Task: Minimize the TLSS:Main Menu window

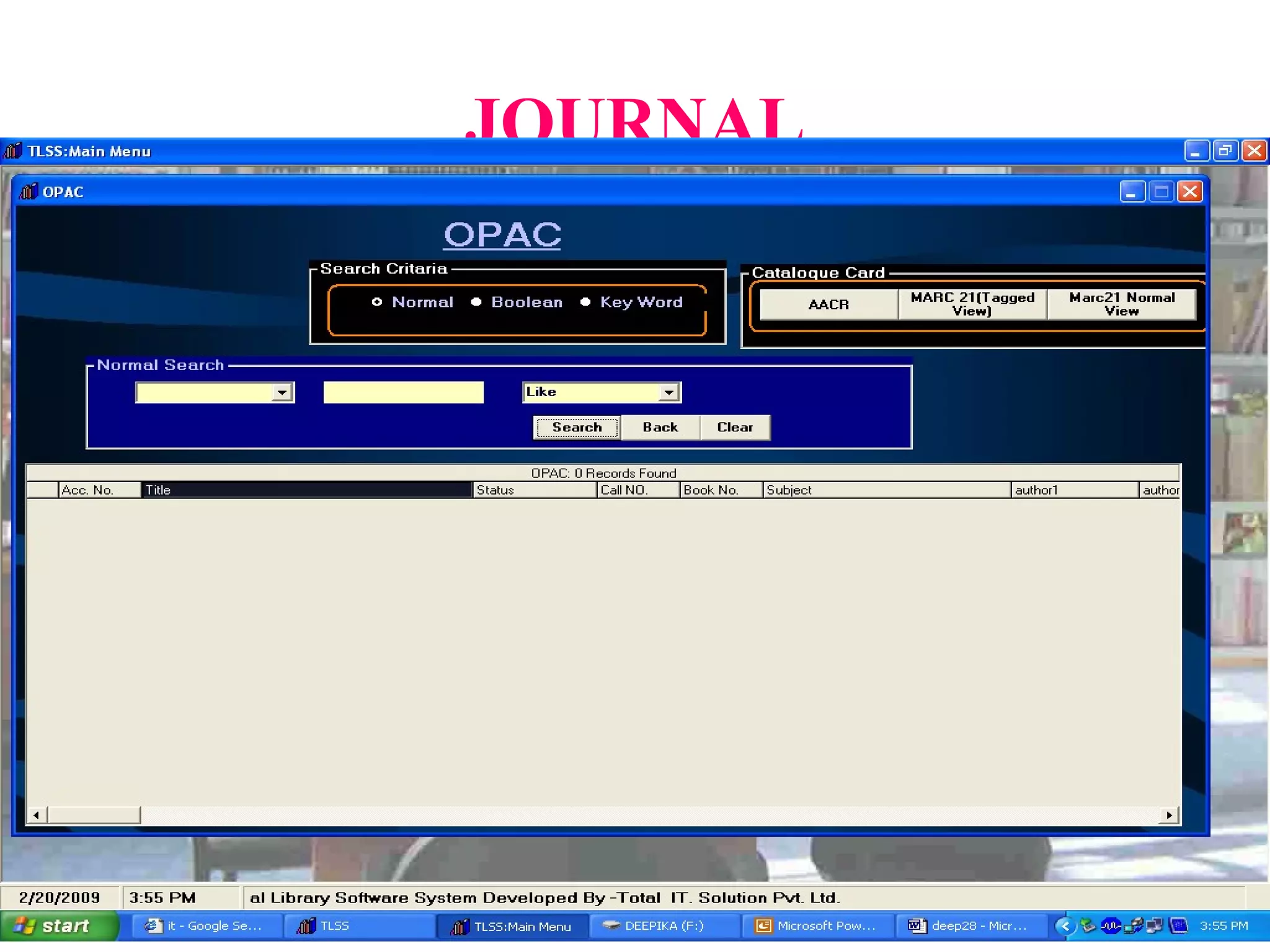Action: tap(1196, 151)
